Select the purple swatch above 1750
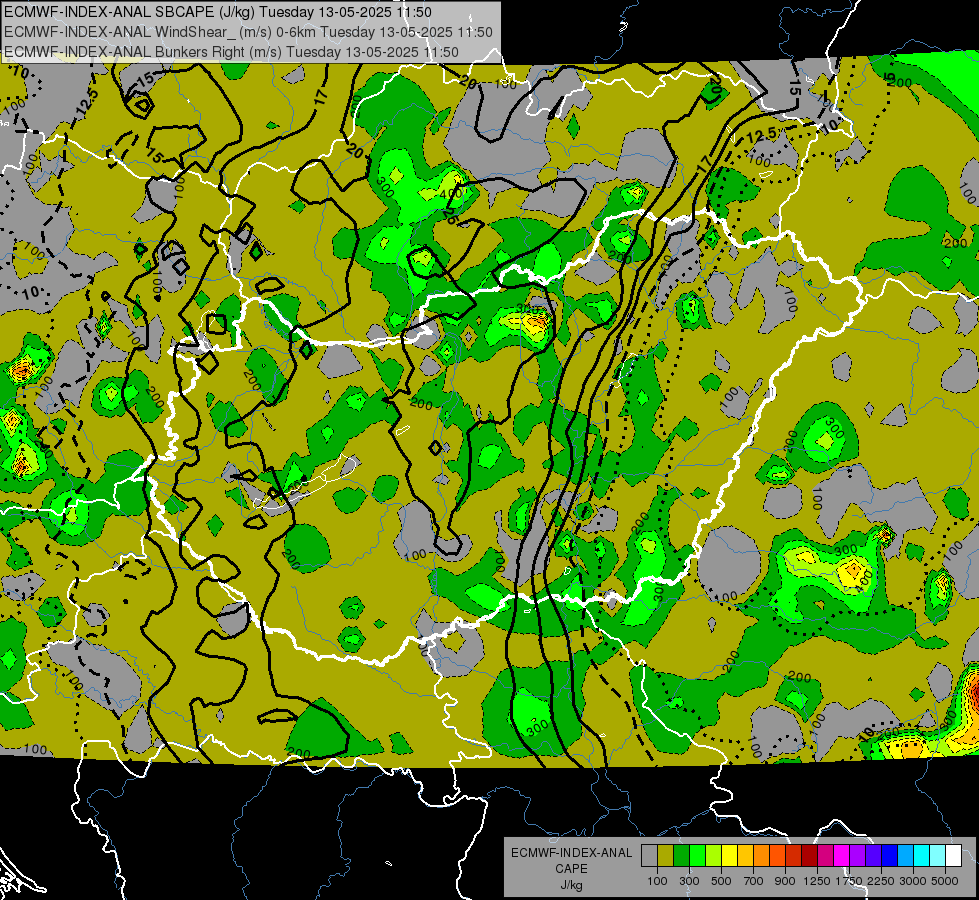Screen dimensions: 979x900 coord(857,856)
